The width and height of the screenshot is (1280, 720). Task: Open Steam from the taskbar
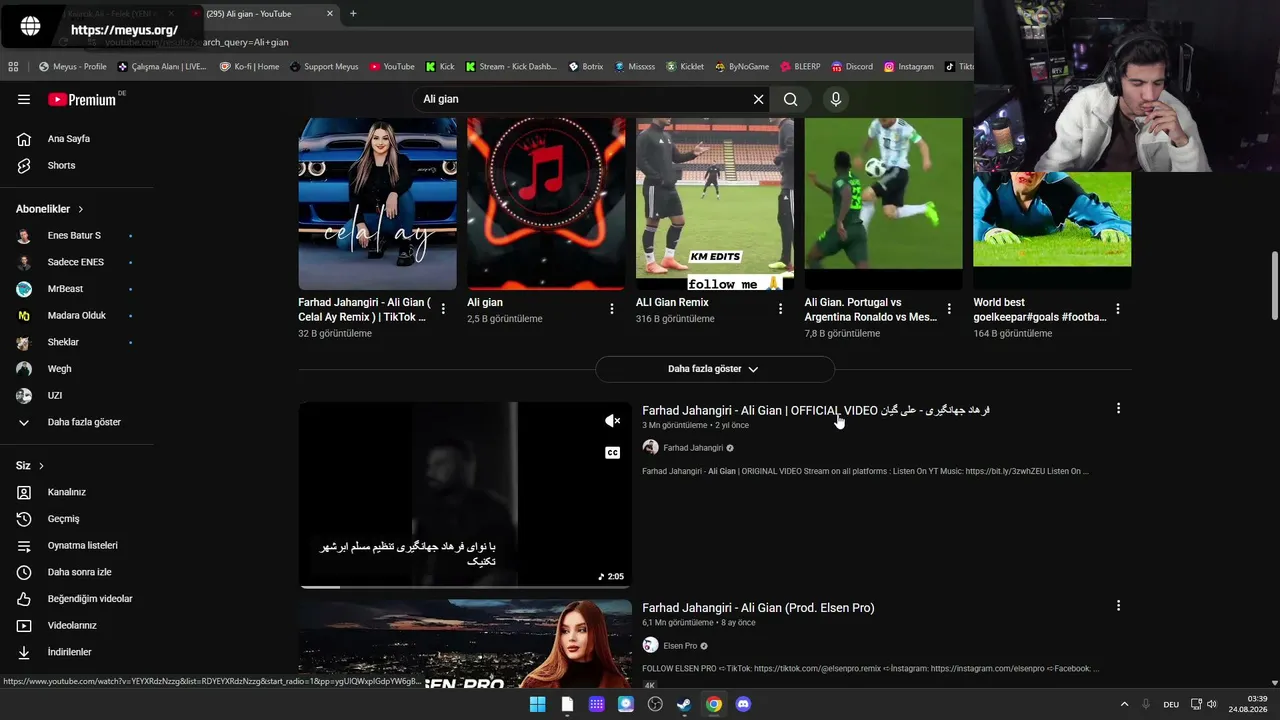point(684,704)
